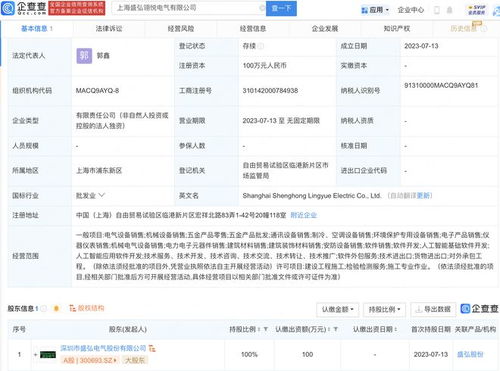The height and width of the screenshot is (371, 500).
Task: Click region value 上海市浦东新区
Action: pyautogui.click(x=99, y=171)
